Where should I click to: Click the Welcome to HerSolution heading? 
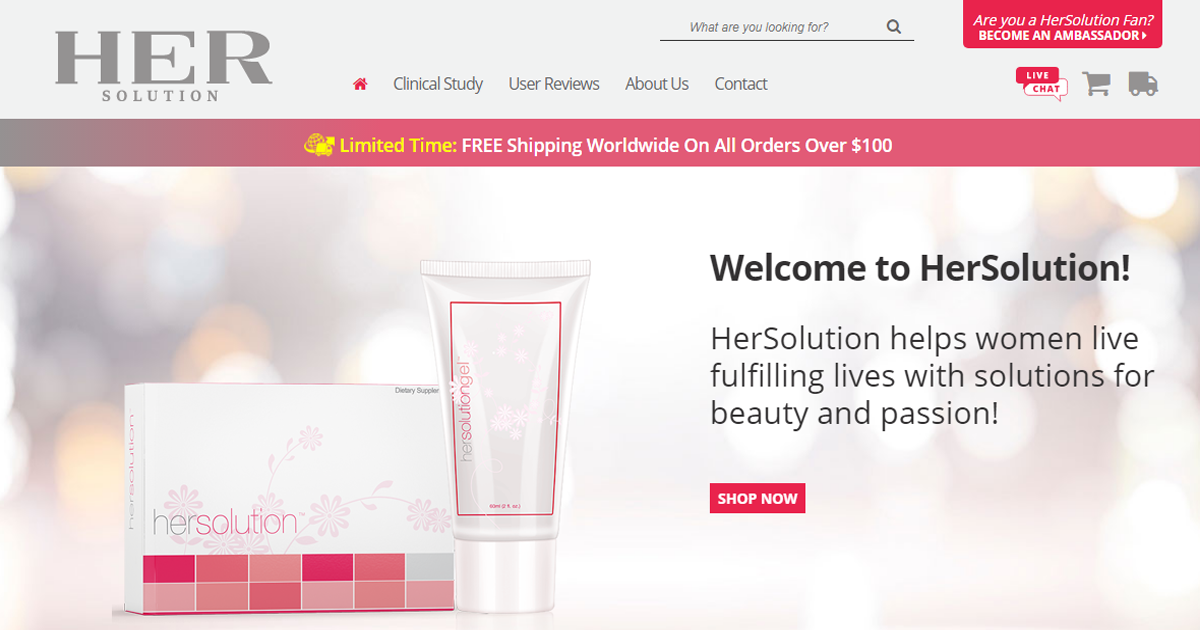point(920,268)
